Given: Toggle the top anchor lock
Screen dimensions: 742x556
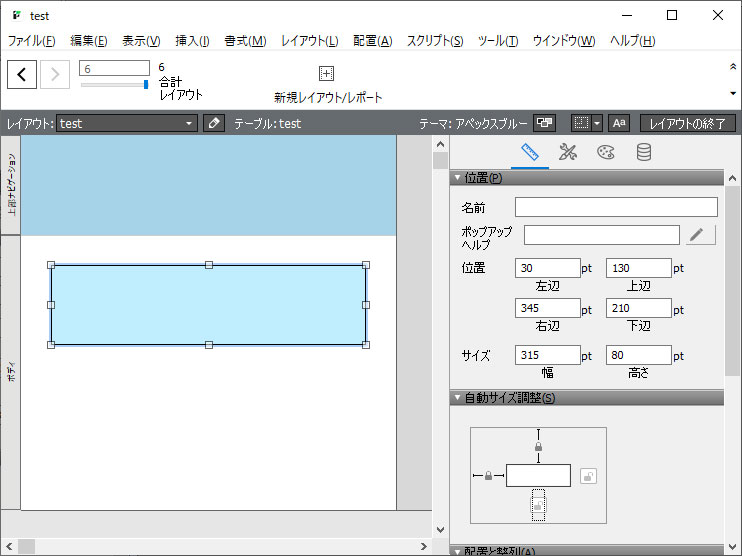Looking at the screenshot, I should pyautogui.click(x=539, y=446).
